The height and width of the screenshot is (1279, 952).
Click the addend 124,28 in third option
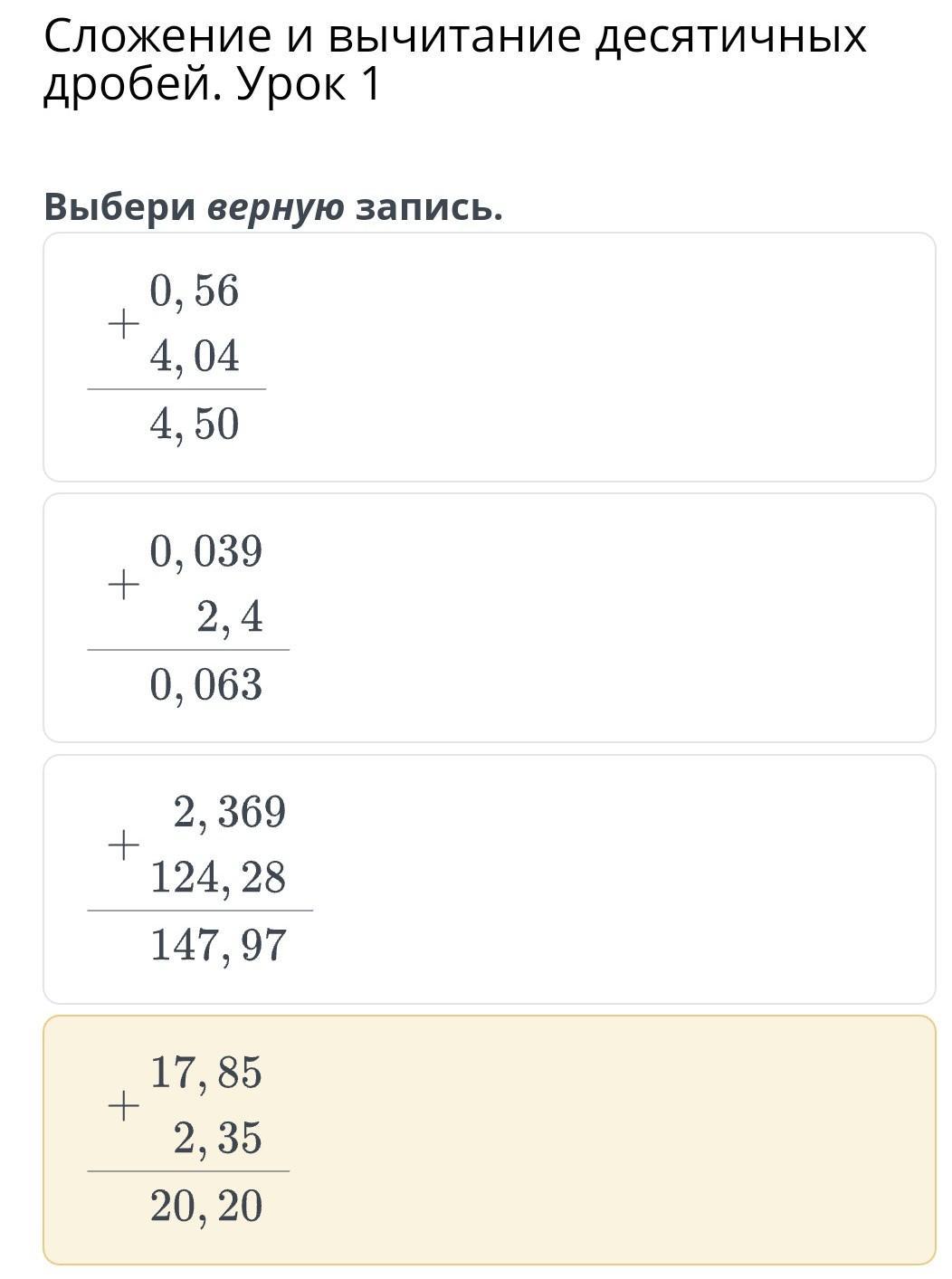pos(218,878)
